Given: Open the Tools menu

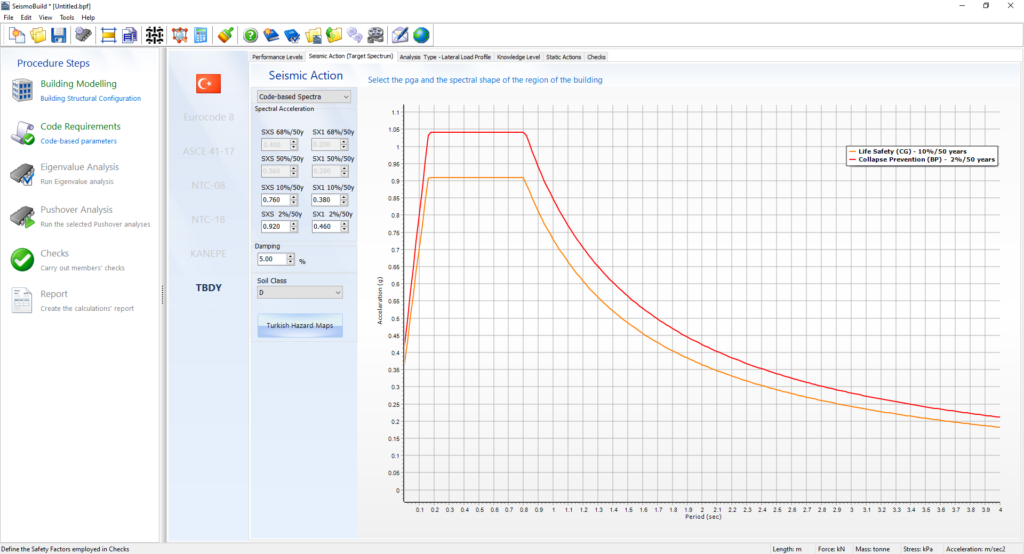Looking at the screenshot, I should (66, 17).
